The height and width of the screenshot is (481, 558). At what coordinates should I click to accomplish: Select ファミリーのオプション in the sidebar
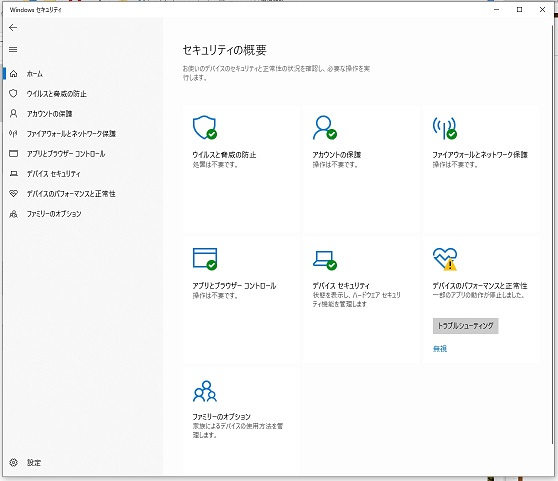pos(54,213)
